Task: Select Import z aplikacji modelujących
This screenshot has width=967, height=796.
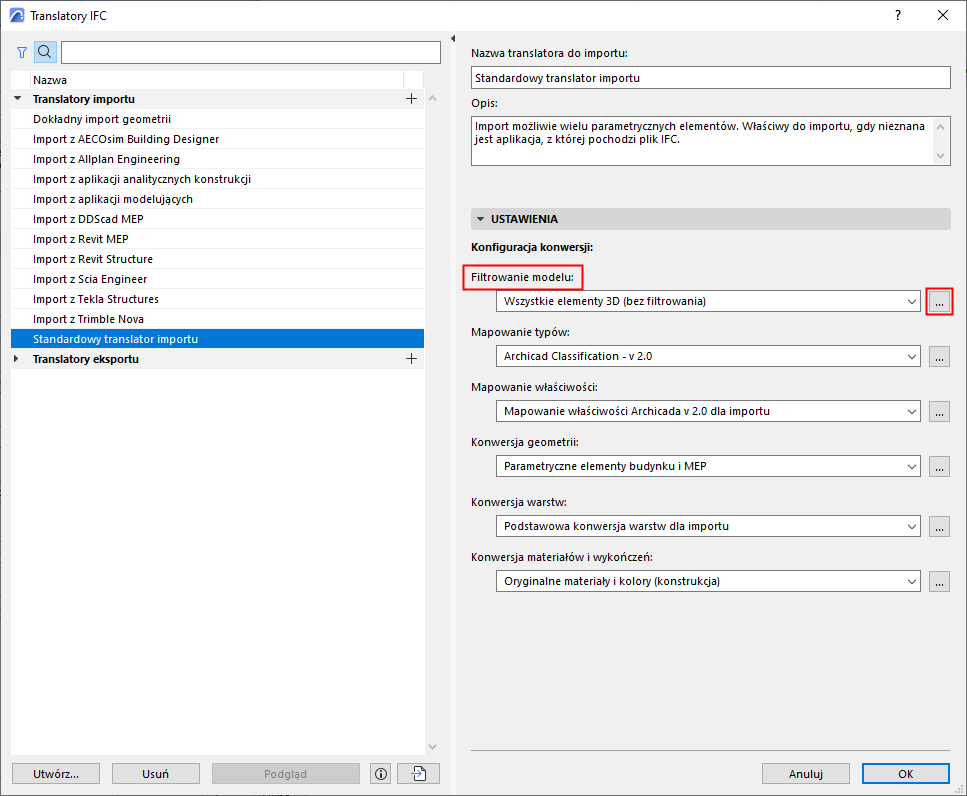Action: [x=217, y=199]
